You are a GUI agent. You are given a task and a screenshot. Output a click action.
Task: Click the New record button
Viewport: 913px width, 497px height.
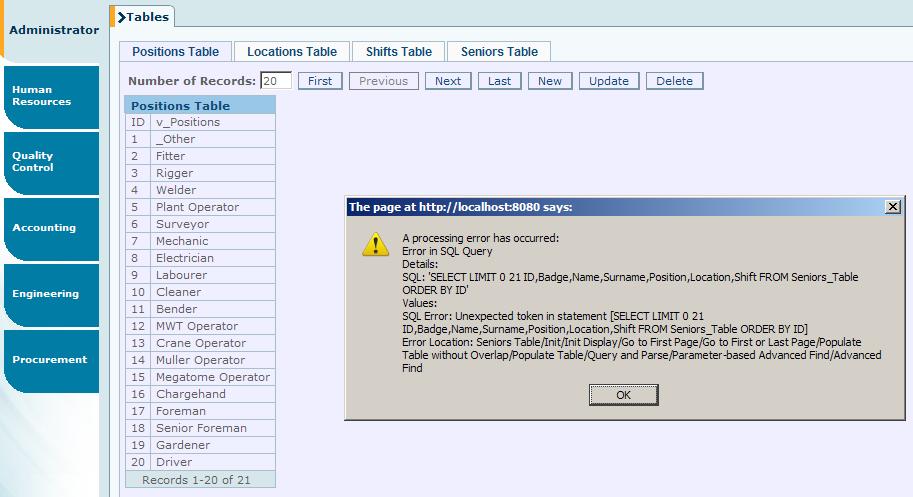point(550,81)
